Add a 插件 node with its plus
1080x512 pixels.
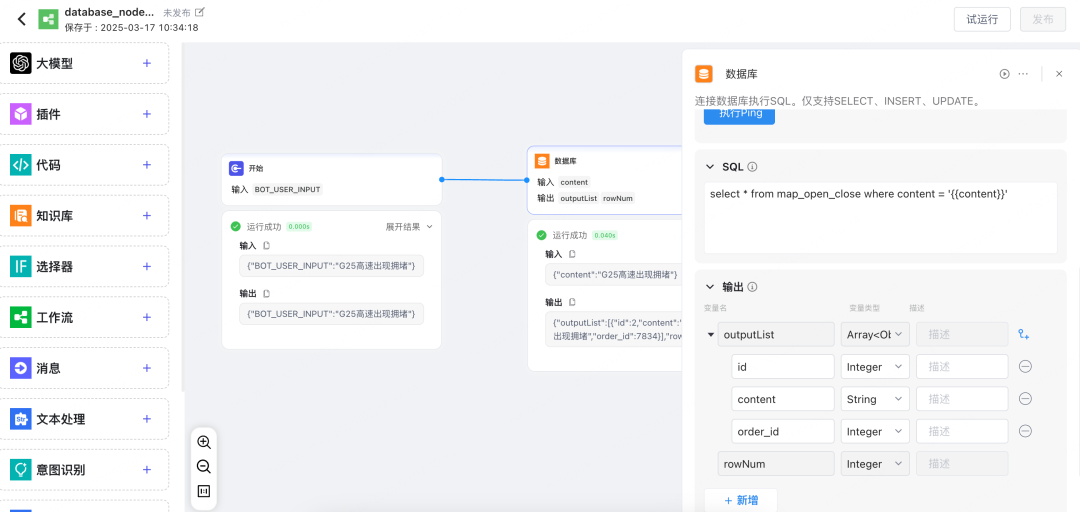click(147, 114)
